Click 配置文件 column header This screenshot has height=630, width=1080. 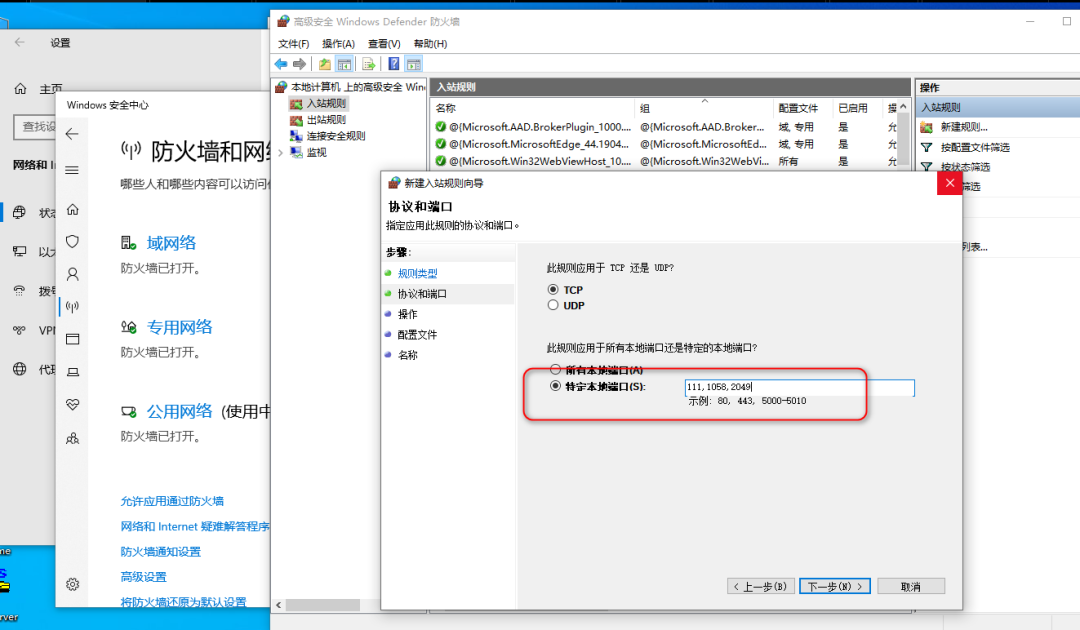pos(798,108)
